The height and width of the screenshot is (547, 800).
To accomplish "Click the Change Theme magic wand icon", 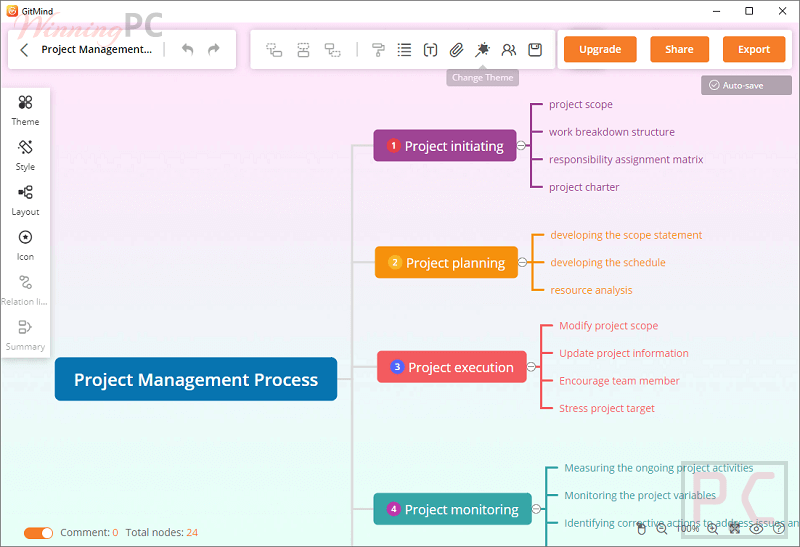I will [482, 49].
